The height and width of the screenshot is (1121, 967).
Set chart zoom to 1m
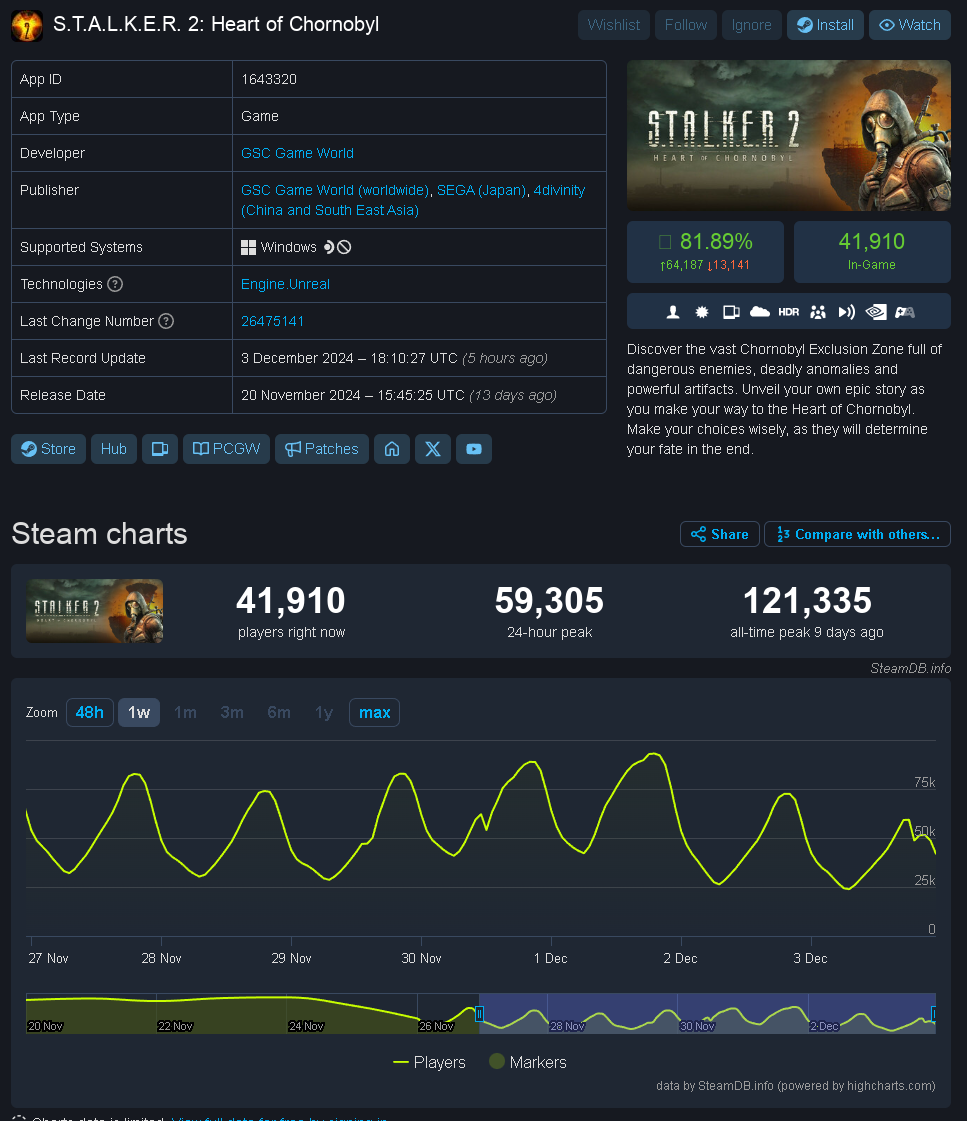pos(185,713)
